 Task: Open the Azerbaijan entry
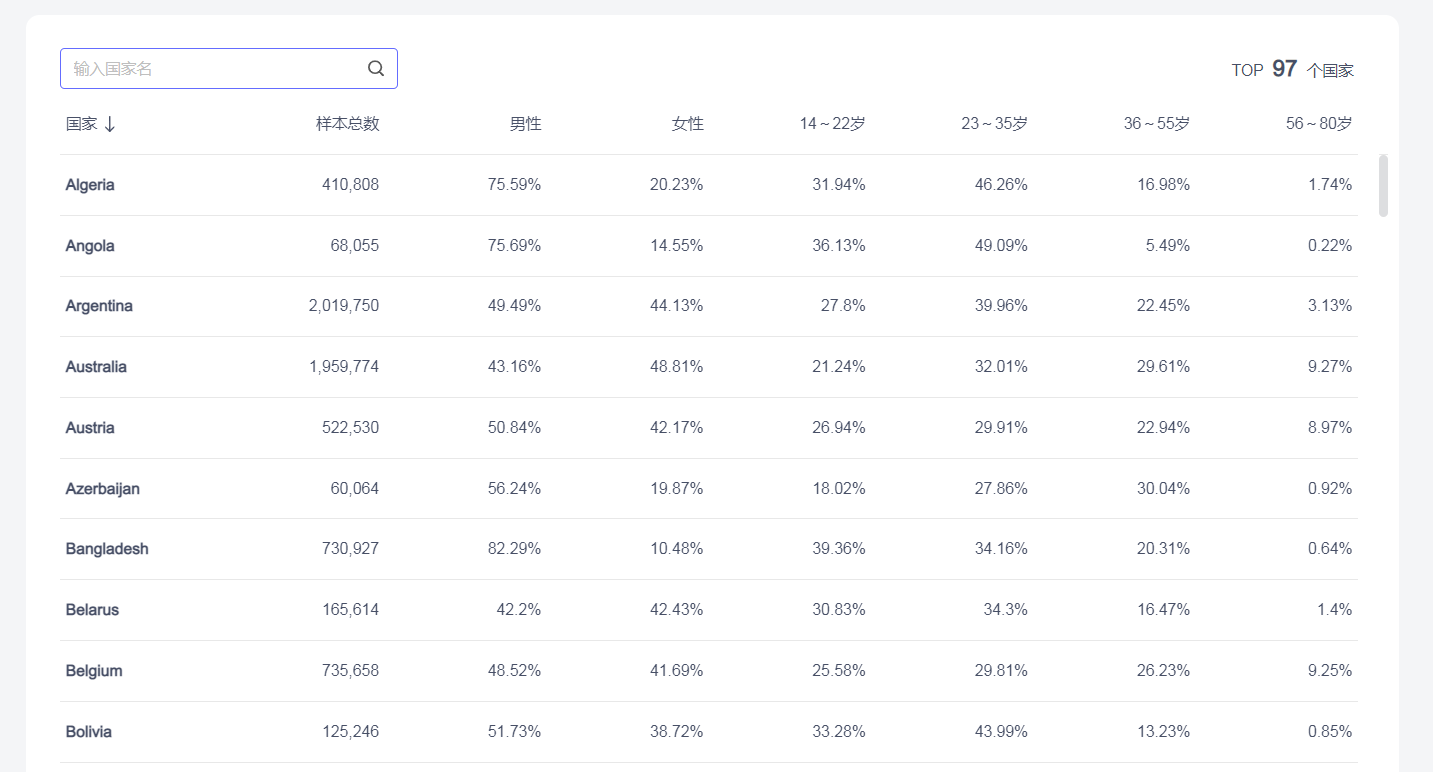[x=103, y=489]
